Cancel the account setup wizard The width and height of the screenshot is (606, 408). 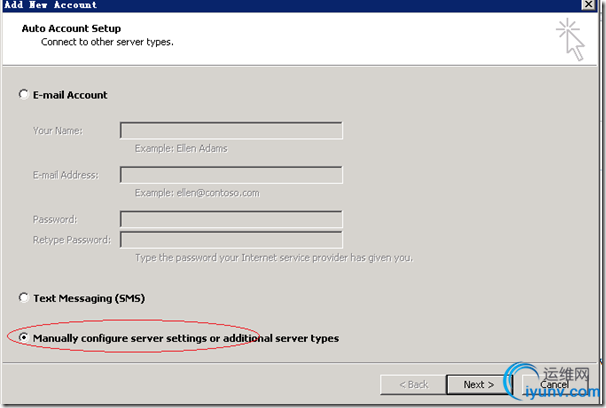pos(554,384)
